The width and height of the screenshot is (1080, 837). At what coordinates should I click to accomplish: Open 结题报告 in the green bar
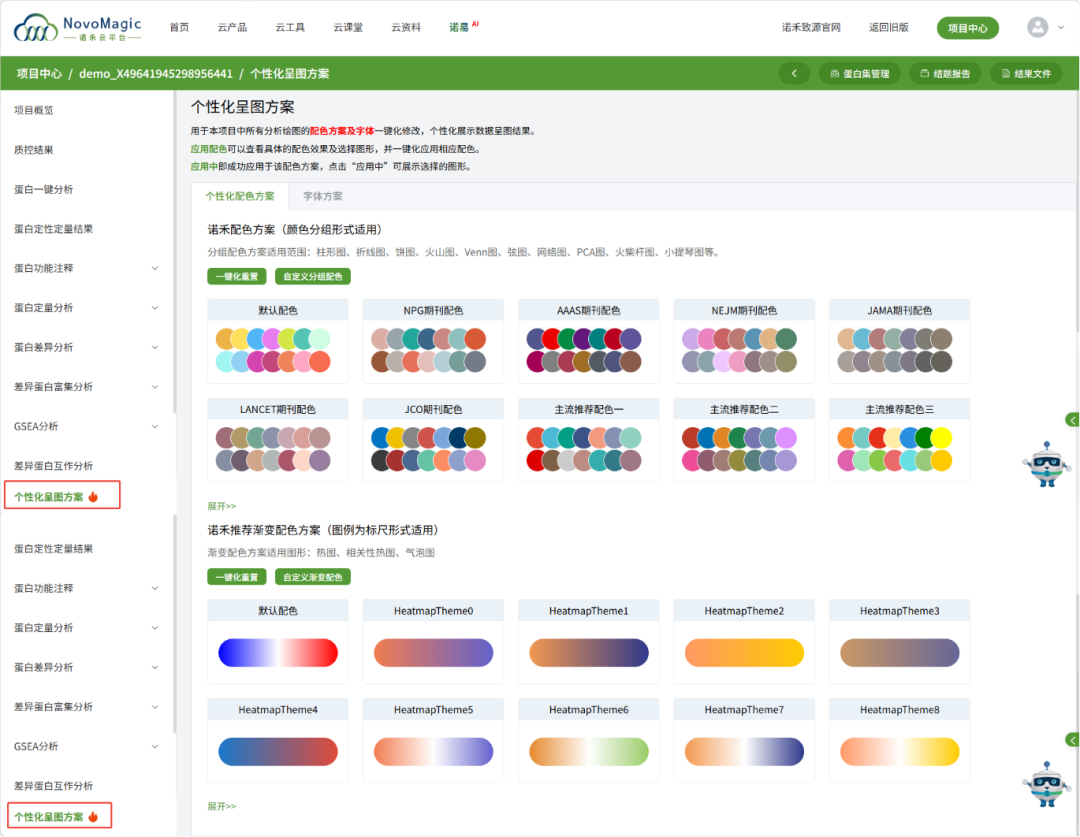point(945,73)
